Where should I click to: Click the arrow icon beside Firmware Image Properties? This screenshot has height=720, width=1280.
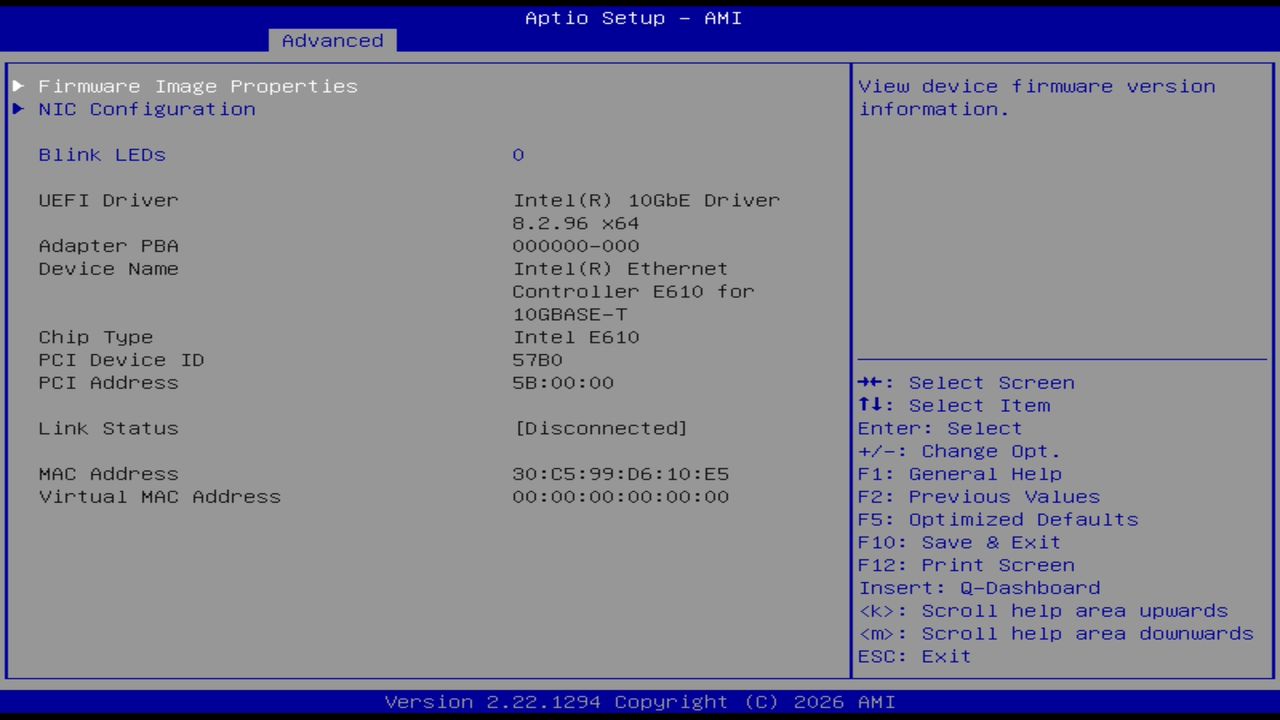[17, 86]
